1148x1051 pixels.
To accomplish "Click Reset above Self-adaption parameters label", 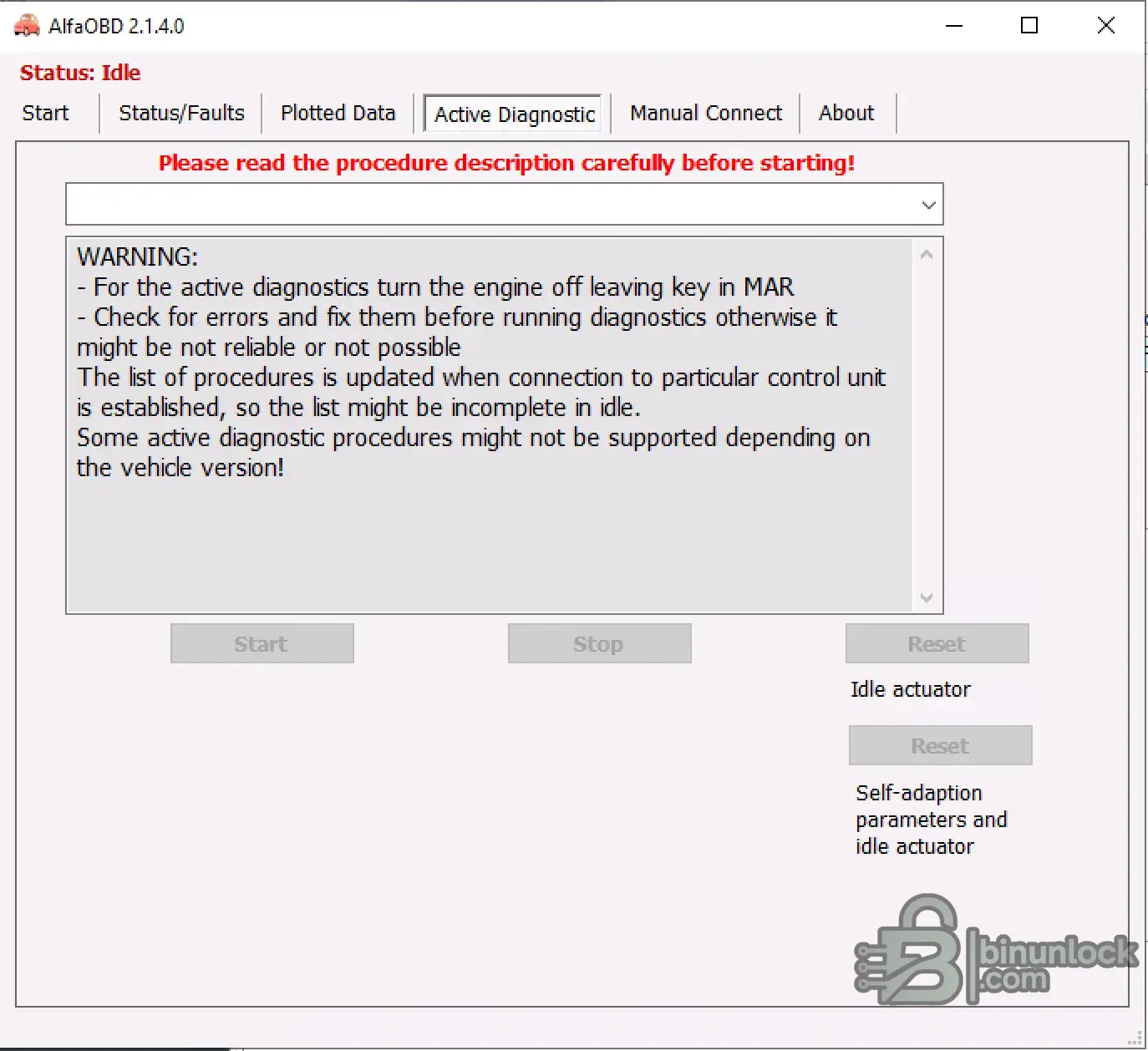I will tap(940, 745).
